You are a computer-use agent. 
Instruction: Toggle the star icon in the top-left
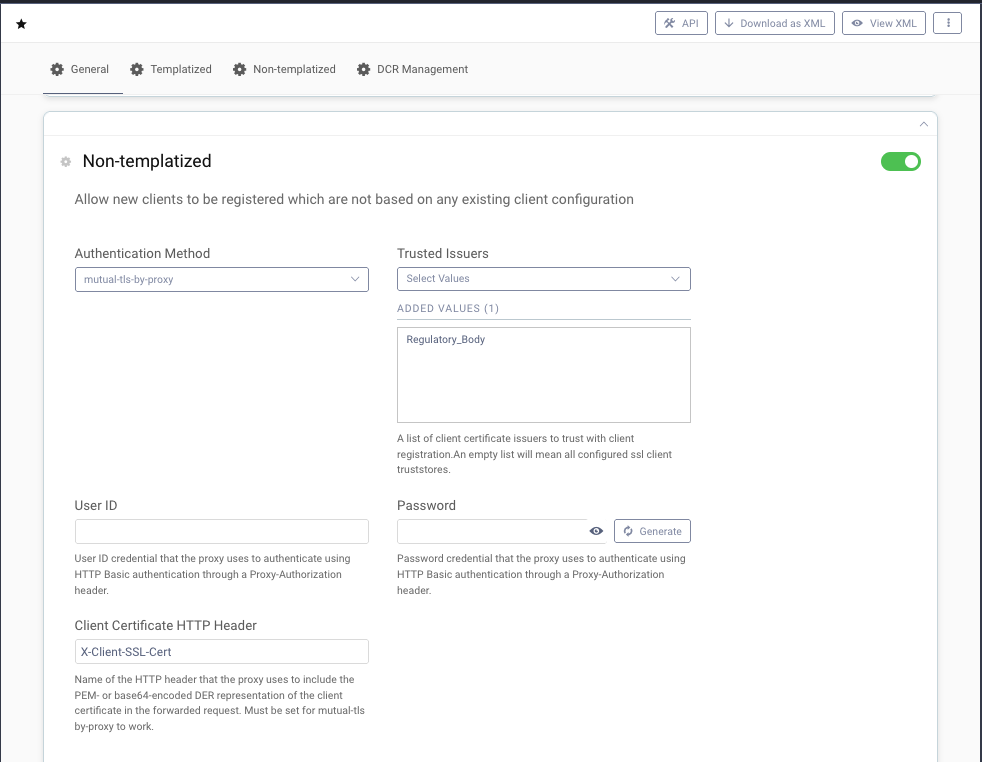pyautogui.click(x=21, y=23)
